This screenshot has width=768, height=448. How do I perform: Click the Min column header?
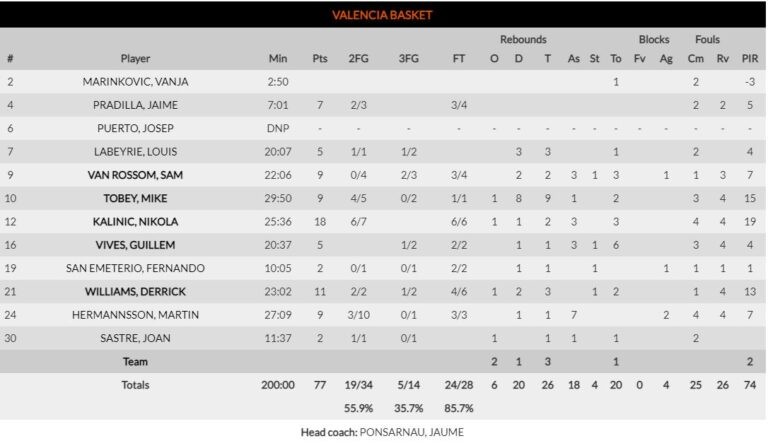(278, 58)
